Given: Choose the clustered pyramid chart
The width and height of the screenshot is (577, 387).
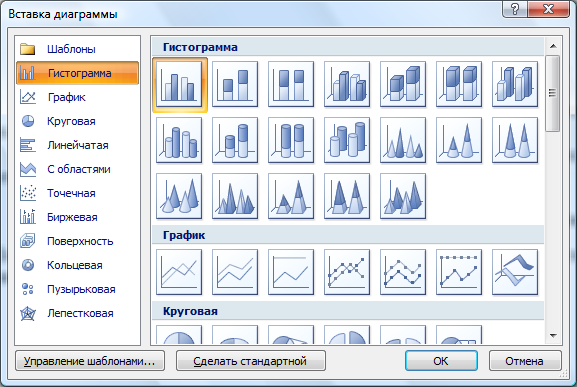Looking at the screenshot, I should (235, 196).
